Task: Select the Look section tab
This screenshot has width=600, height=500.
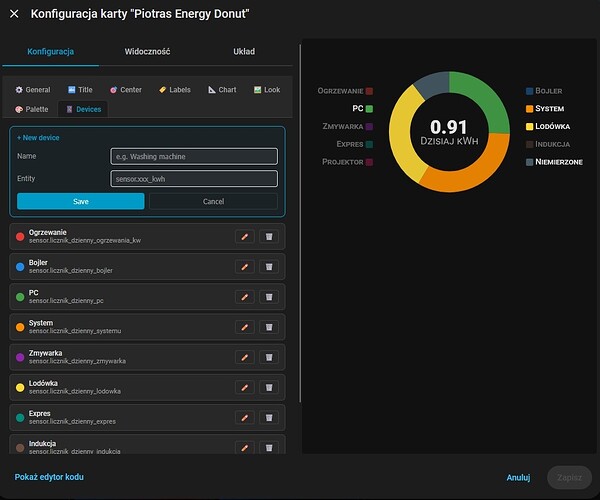Action: [x=267, y=90]
